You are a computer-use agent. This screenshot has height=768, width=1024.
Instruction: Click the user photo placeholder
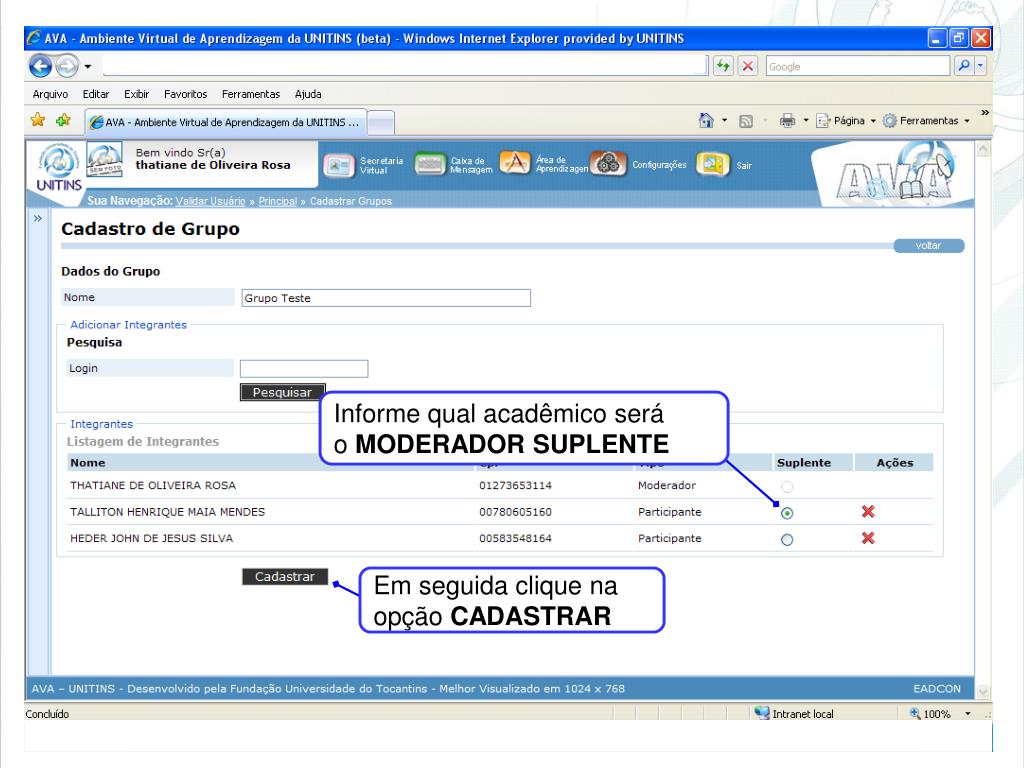coord(104,160)
